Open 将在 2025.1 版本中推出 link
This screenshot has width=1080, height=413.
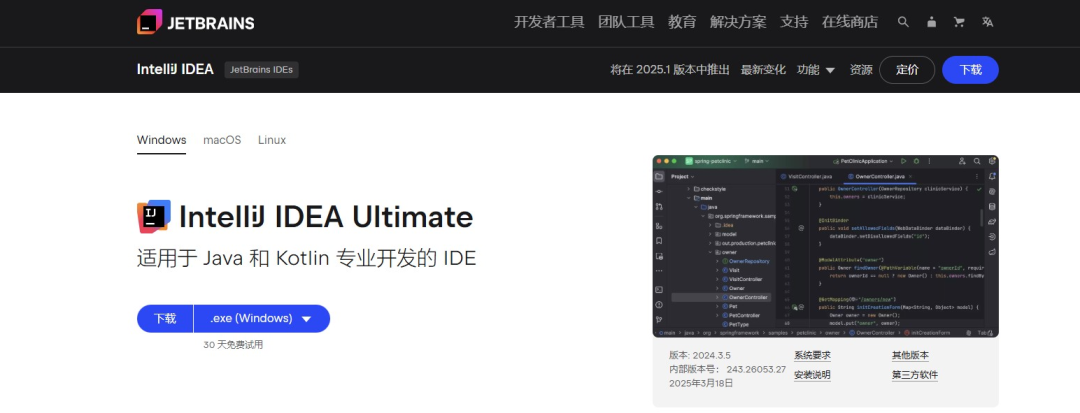pos(670,70)
